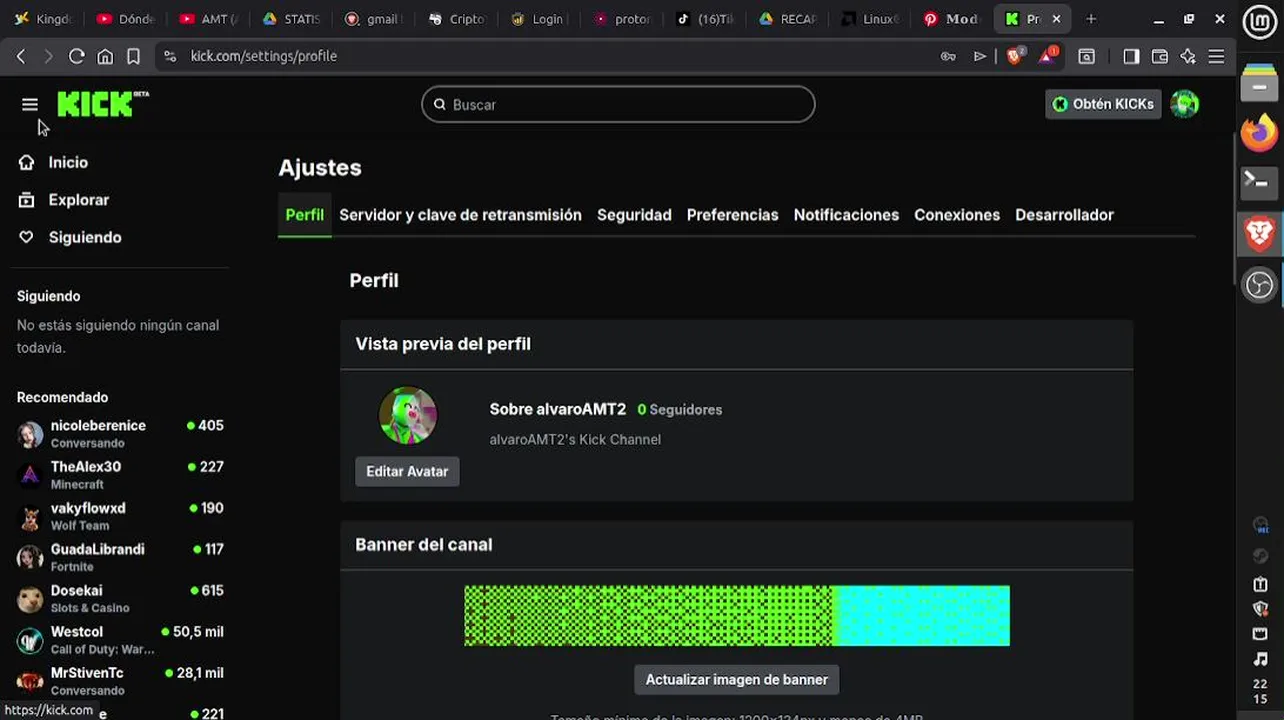The height and width of the screenshot is (720, 1284).
Task: Open Siguiendo heart item in sidebar
Action: click(x=84, y=237)
